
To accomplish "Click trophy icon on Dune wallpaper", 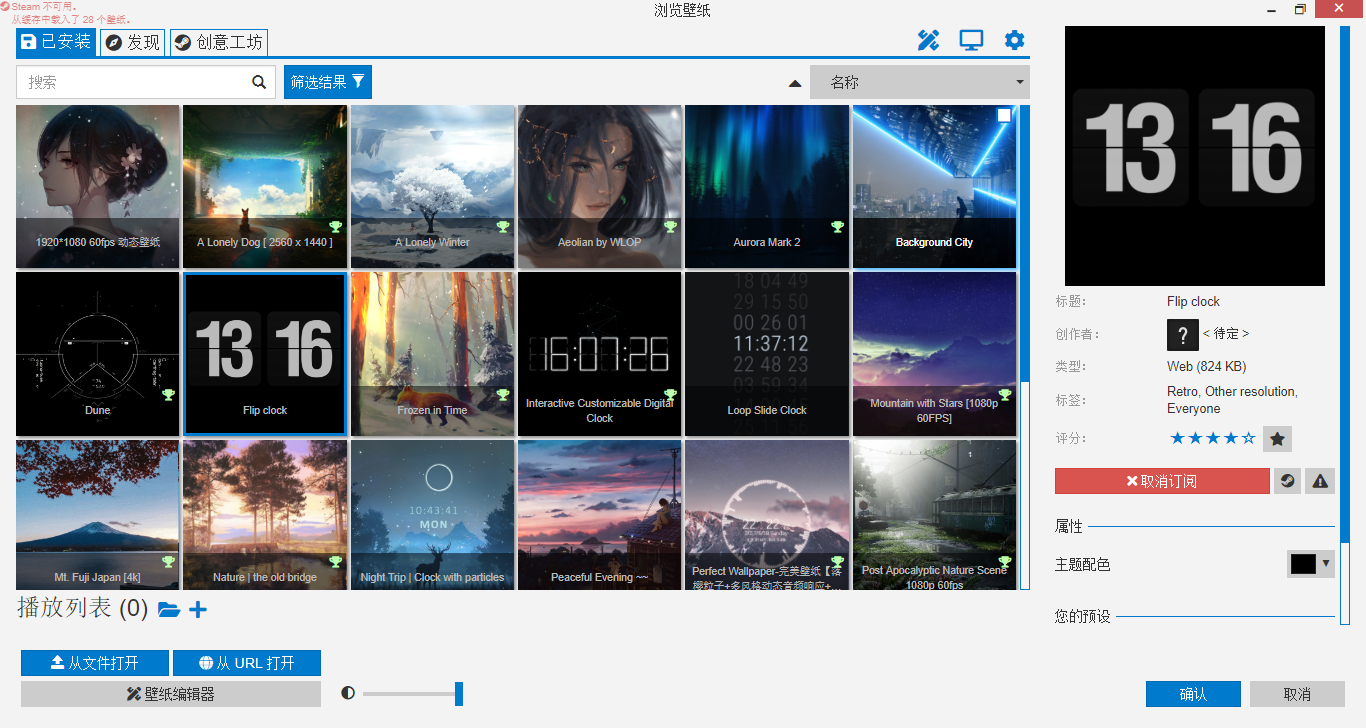I will (169, 395).
